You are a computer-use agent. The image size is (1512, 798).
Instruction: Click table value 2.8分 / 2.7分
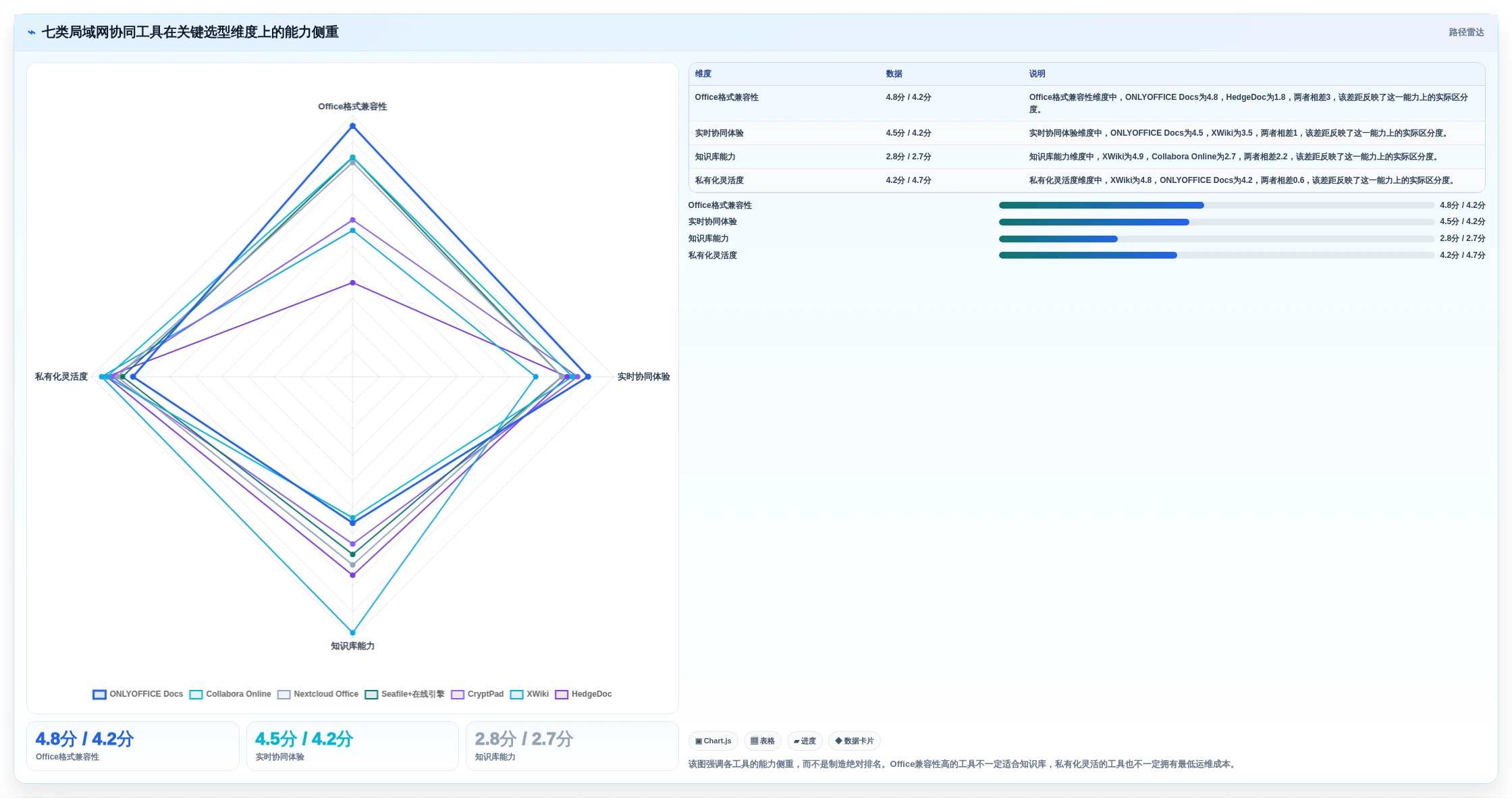[x=909, y=157]
